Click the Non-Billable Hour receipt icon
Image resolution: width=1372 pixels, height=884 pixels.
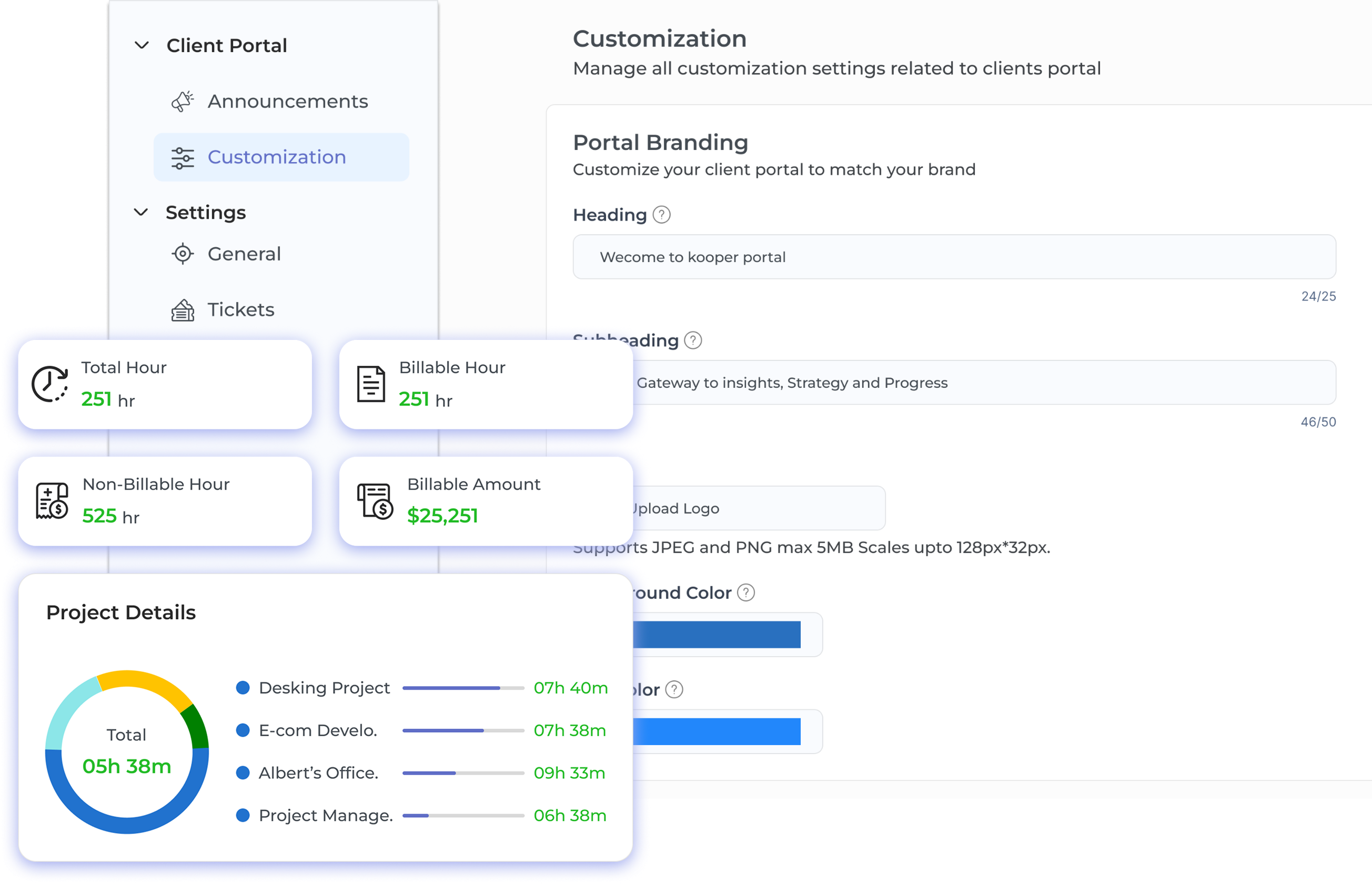[52, 500]
